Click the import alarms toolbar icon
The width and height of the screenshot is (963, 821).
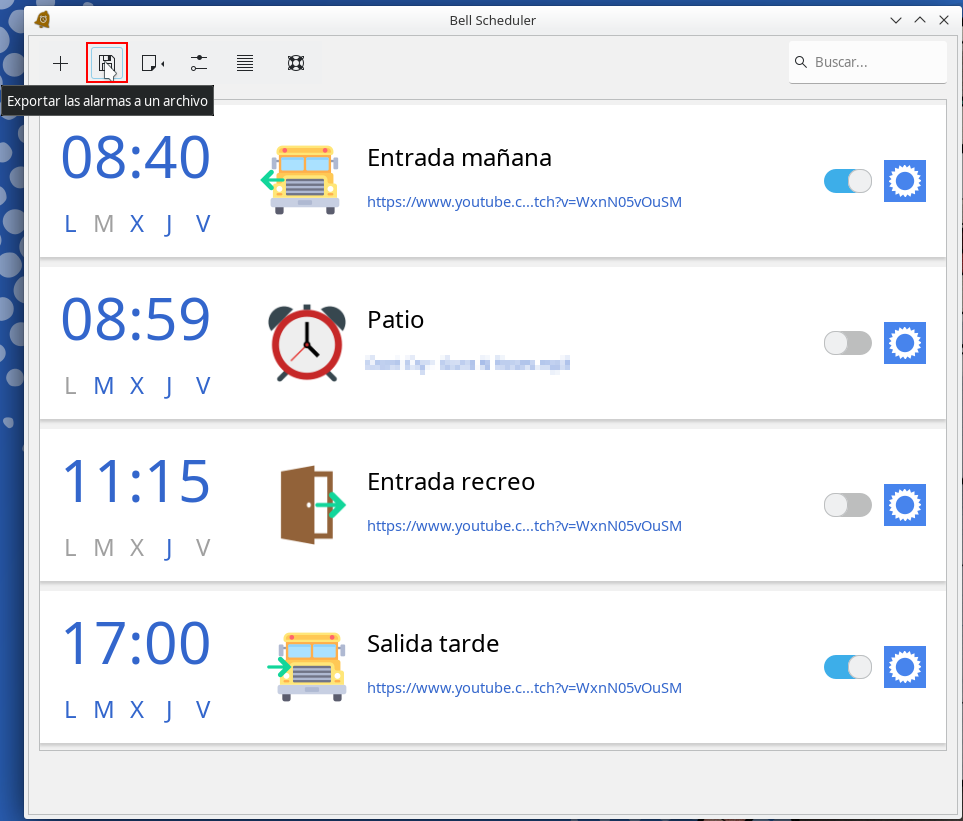(152, 64)
